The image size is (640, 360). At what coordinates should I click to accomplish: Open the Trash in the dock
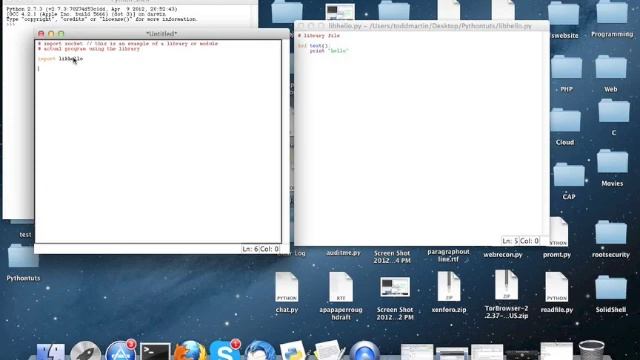[591, 351]
